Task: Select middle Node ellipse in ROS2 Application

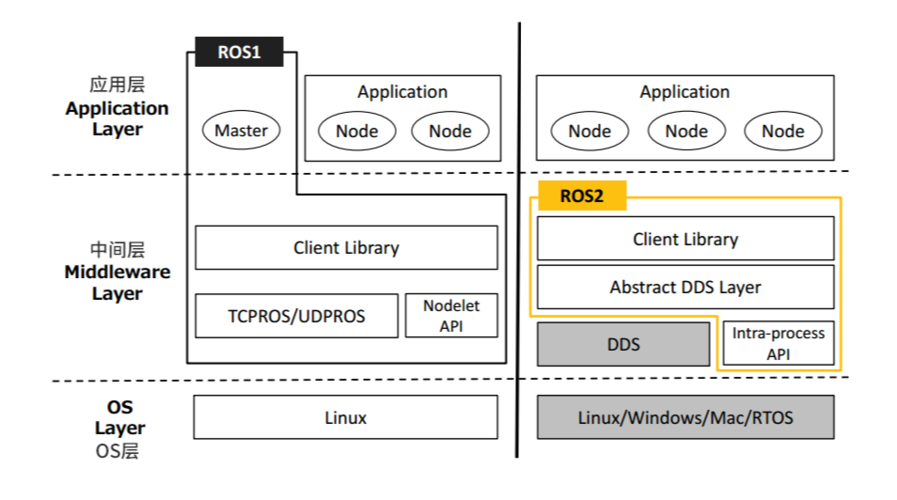Action: point(686,131)
